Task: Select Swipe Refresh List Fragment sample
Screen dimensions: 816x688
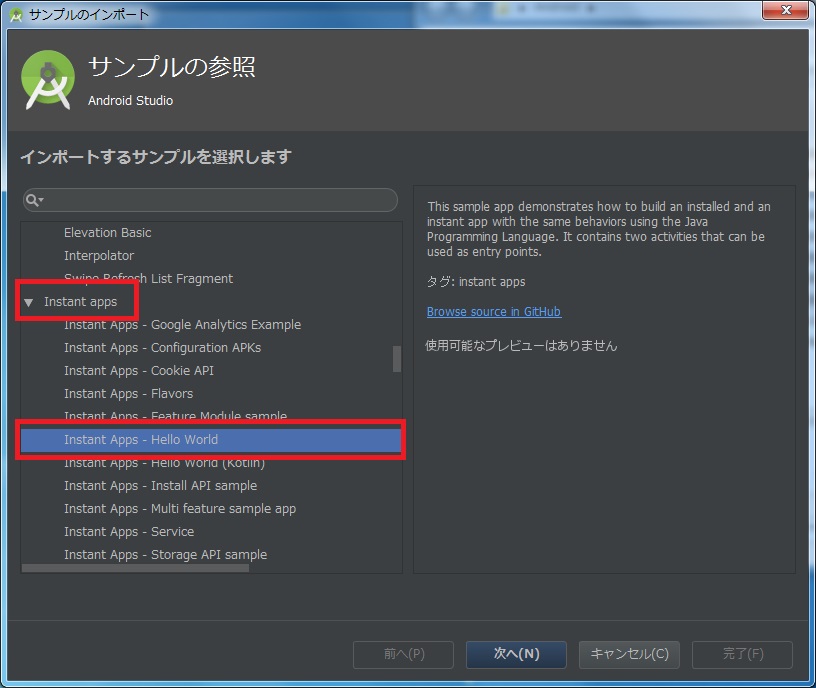Action: tap(148, 278)
